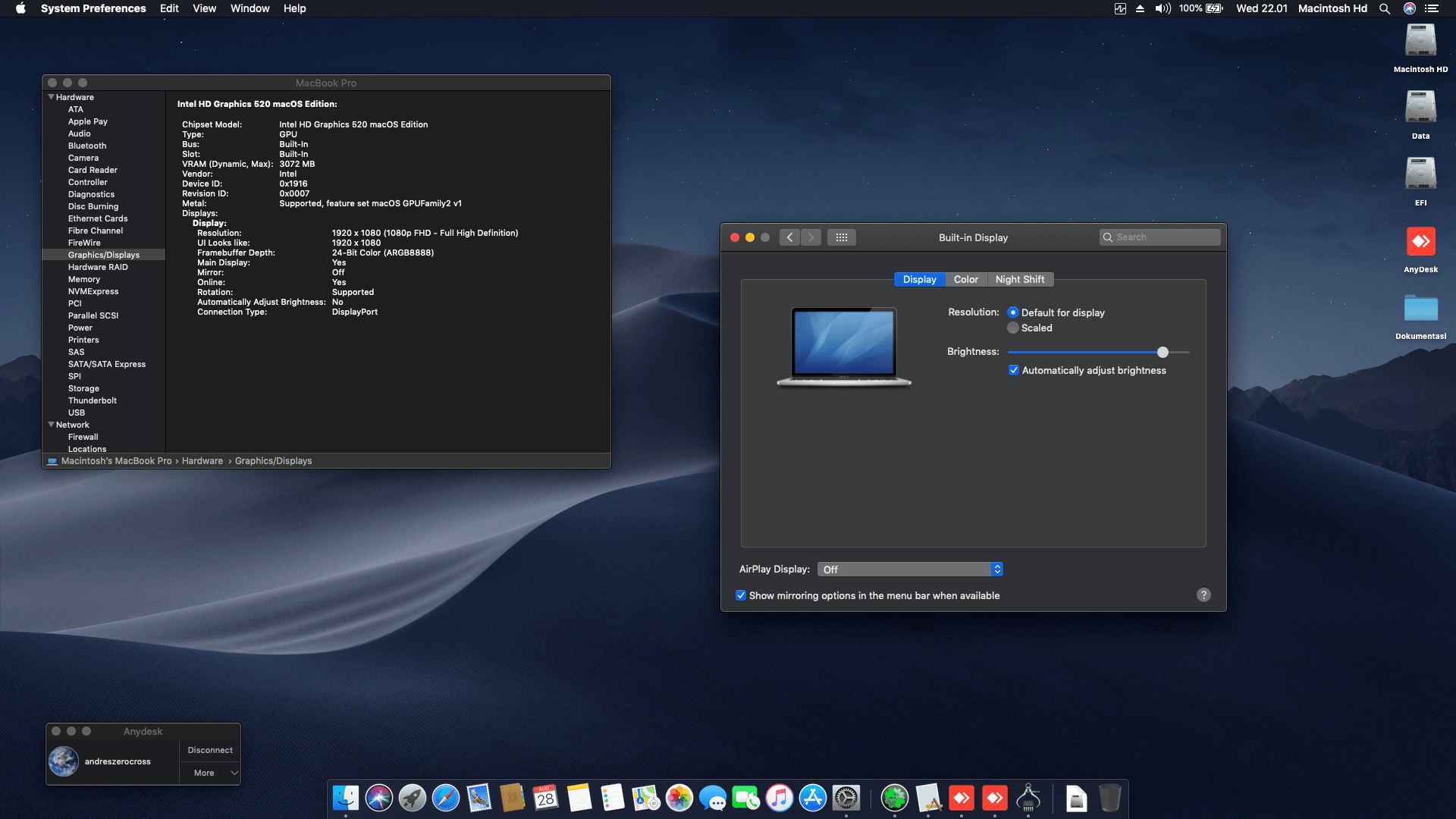This screenshot has height=819, width=1456.
Task: Open Mail app in the Dock
Action: pyautogui.click(x=479, y=798)
